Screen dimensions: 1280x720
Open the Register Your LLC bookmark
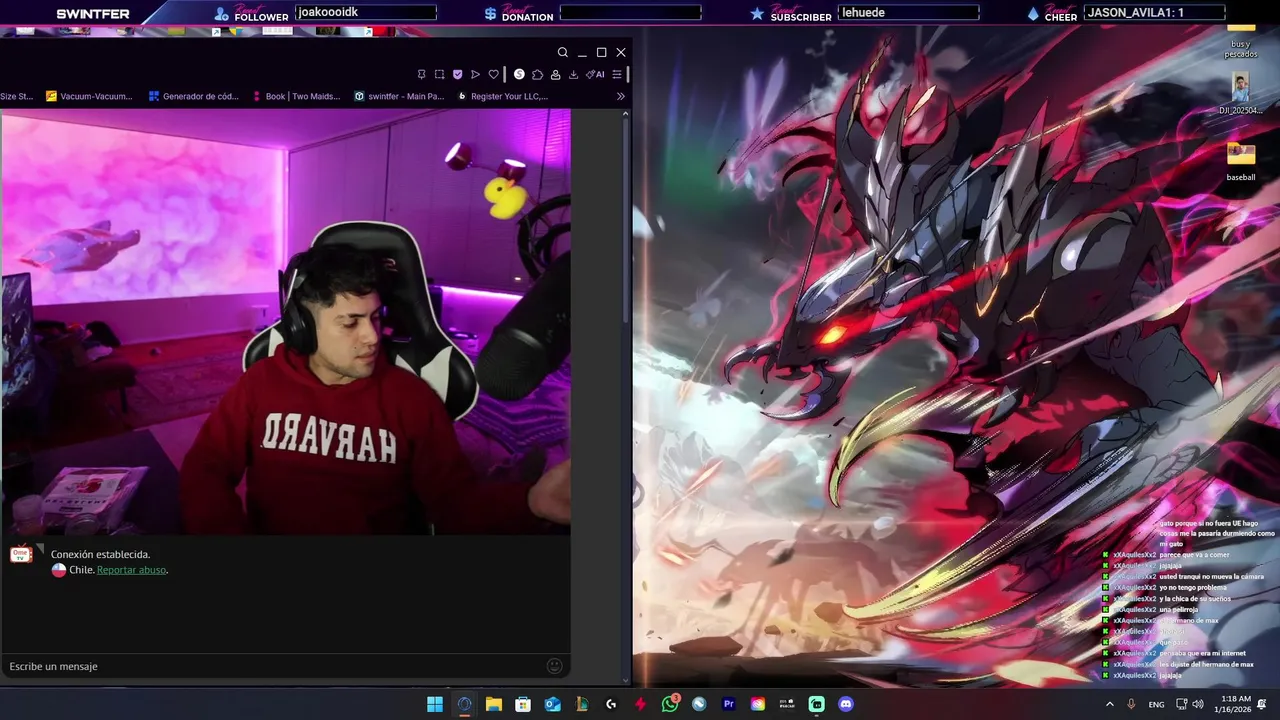[x=503, y=96]
